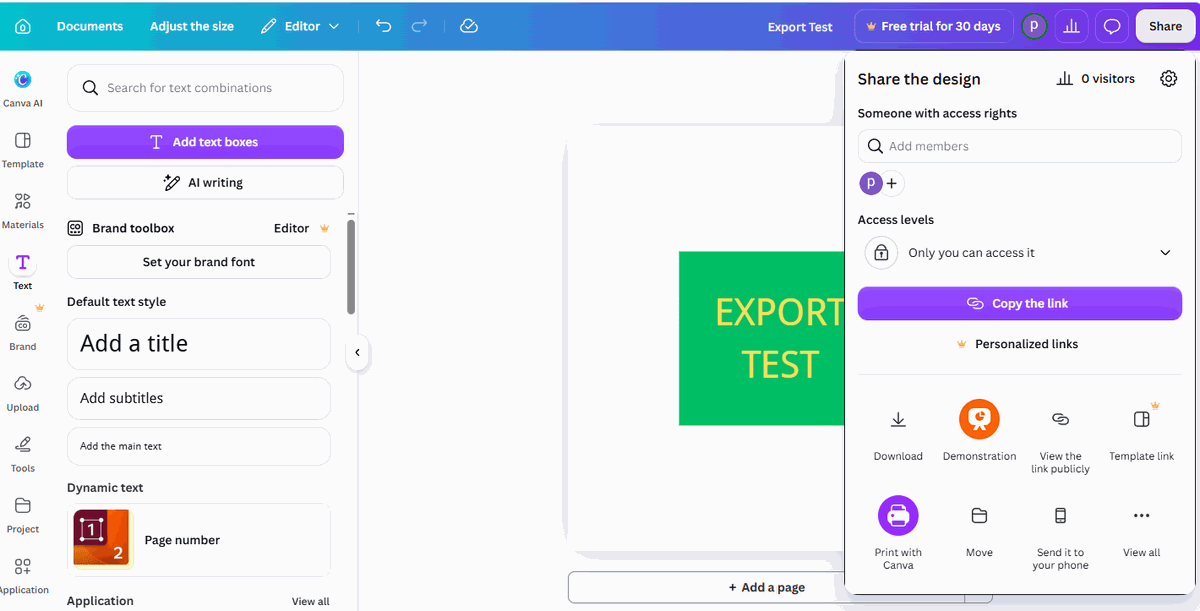Image resolution: width=1200 pixels, height=611 pixels.
Task: Click Set your brand font
Action: pos(199,262)
